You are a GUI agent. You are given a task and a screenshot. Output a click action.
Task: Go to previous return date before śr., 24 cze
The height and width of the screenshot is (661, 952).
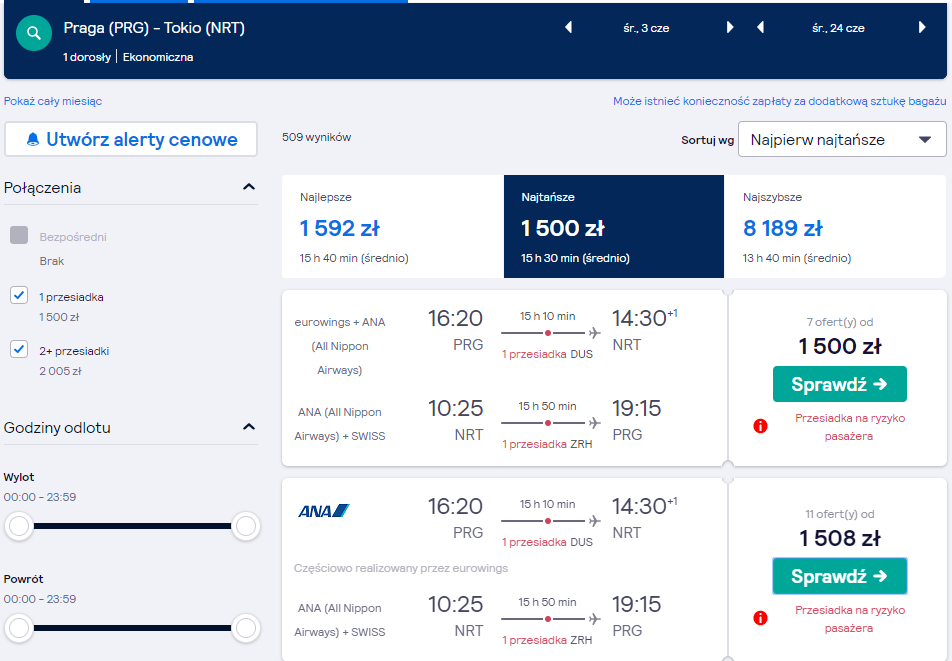coord(760,27)
